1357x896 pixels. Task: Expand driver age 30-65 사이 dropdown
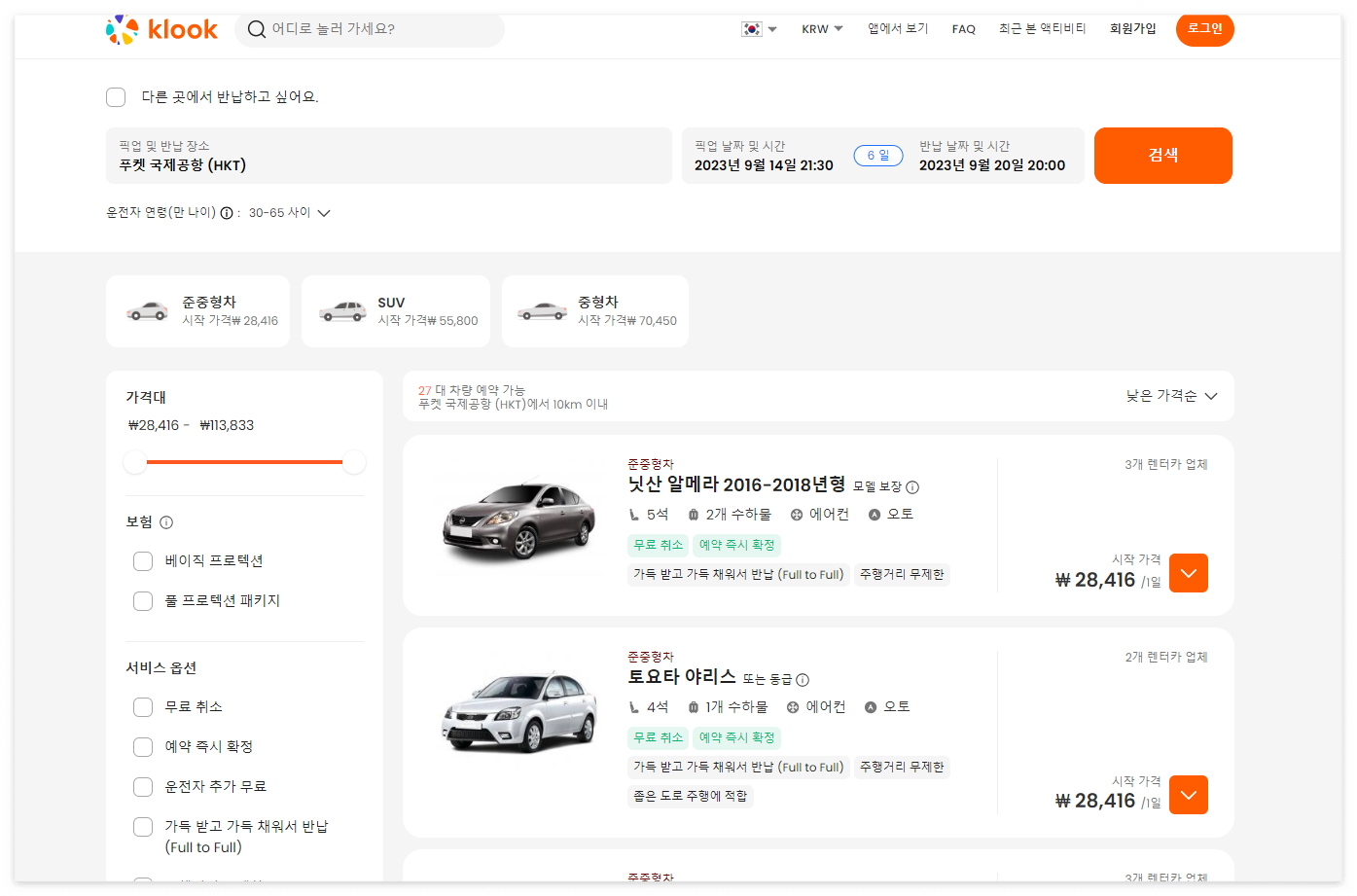[x=290, y=213]
